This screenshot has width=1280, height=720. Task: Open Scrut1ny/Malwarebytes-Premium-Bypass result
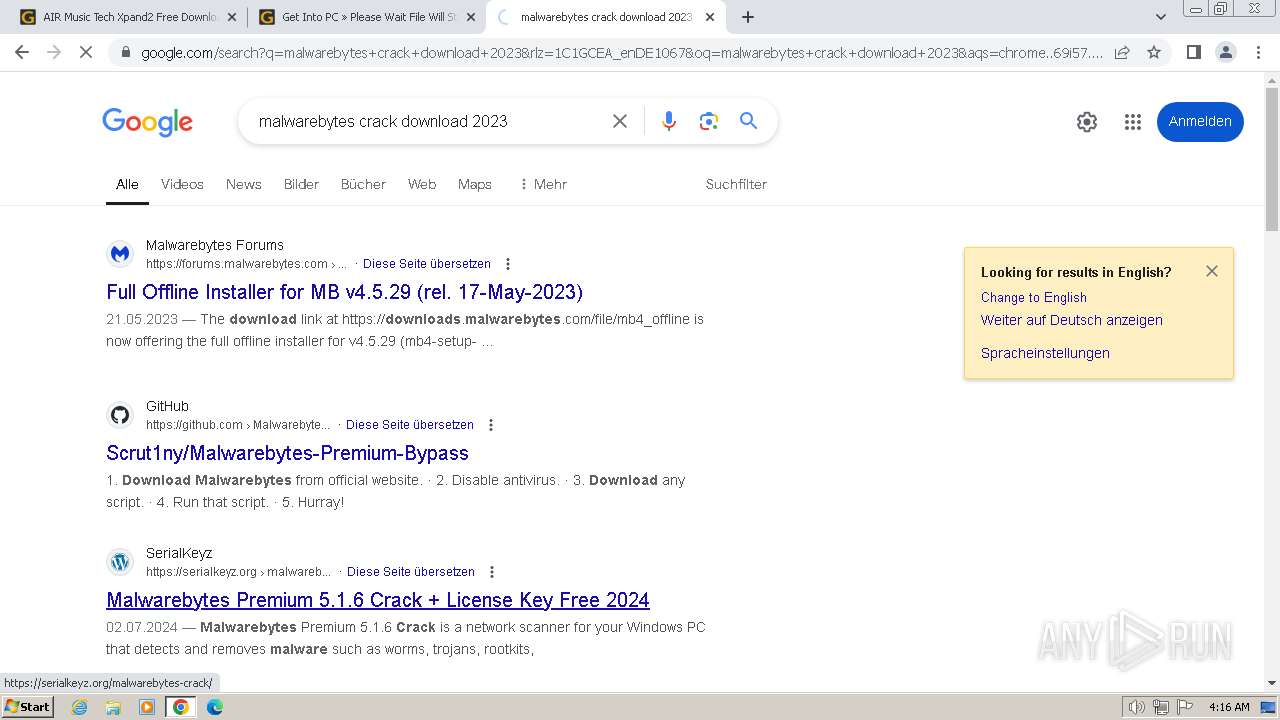point(288,453)
